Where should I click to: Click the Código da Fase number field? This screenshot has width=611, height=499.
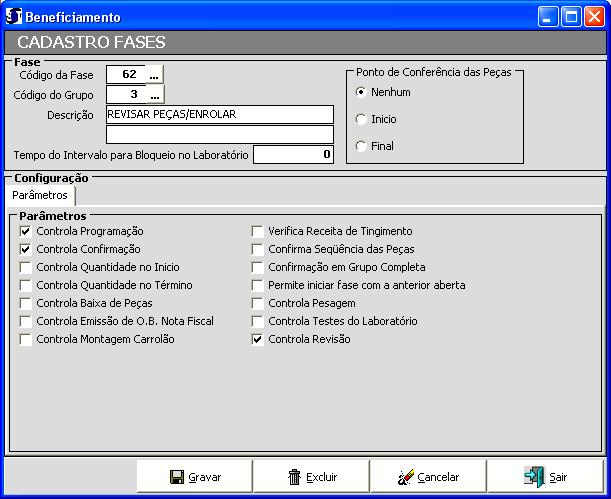(125, 74)
